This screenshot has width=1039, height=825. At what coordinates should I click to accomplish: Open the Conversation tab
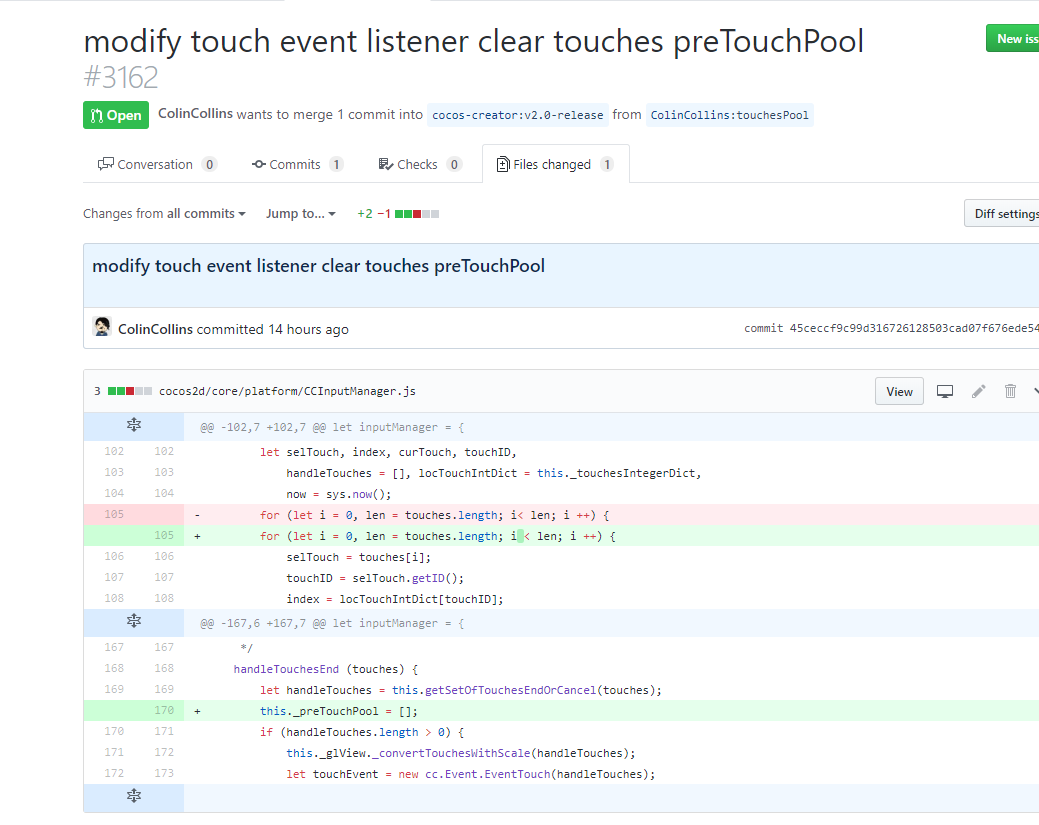click(x=157, y=164)
